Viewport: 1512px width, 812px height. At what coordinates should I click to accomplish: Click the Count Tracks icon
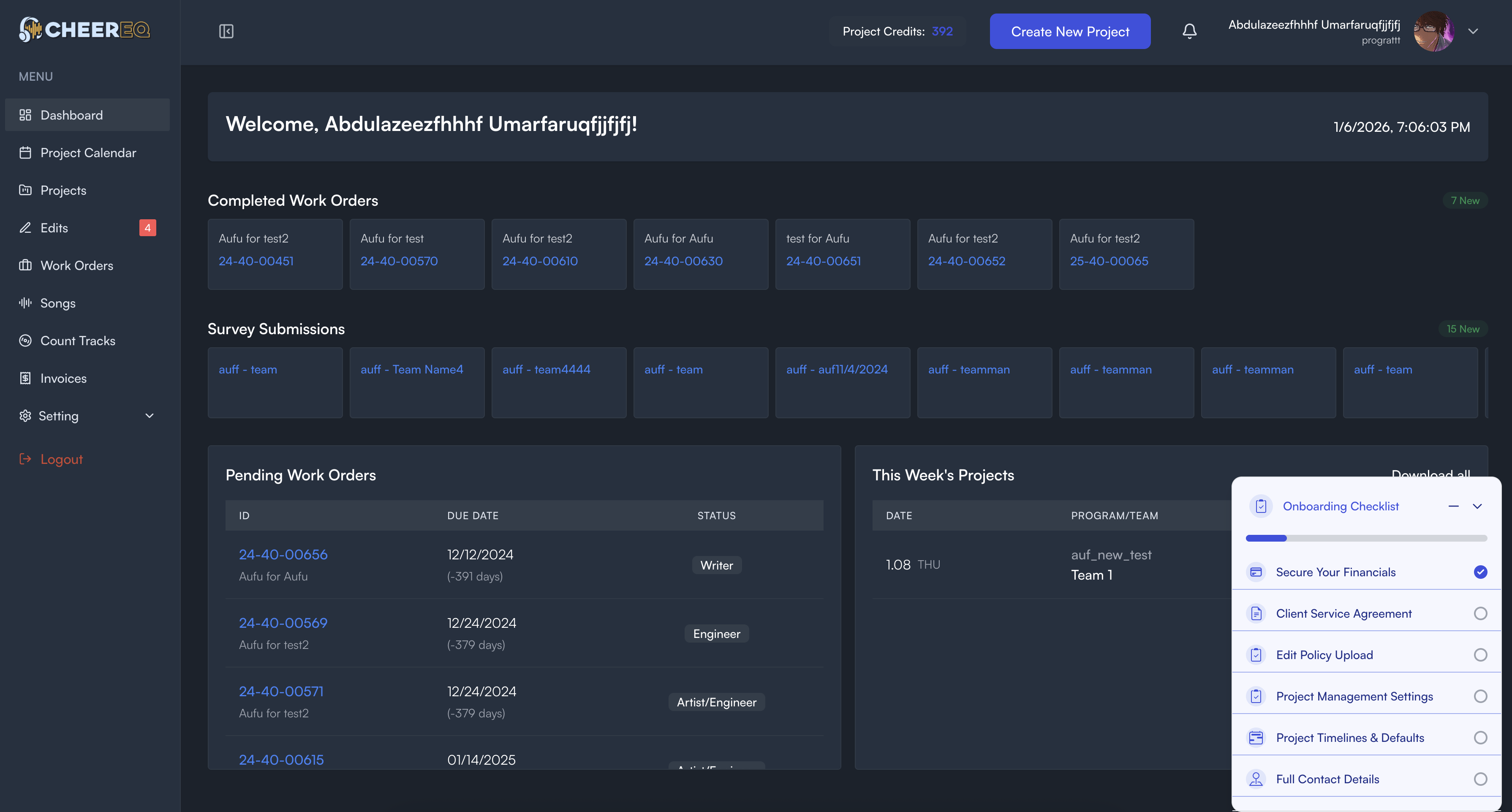pos(25,341)
